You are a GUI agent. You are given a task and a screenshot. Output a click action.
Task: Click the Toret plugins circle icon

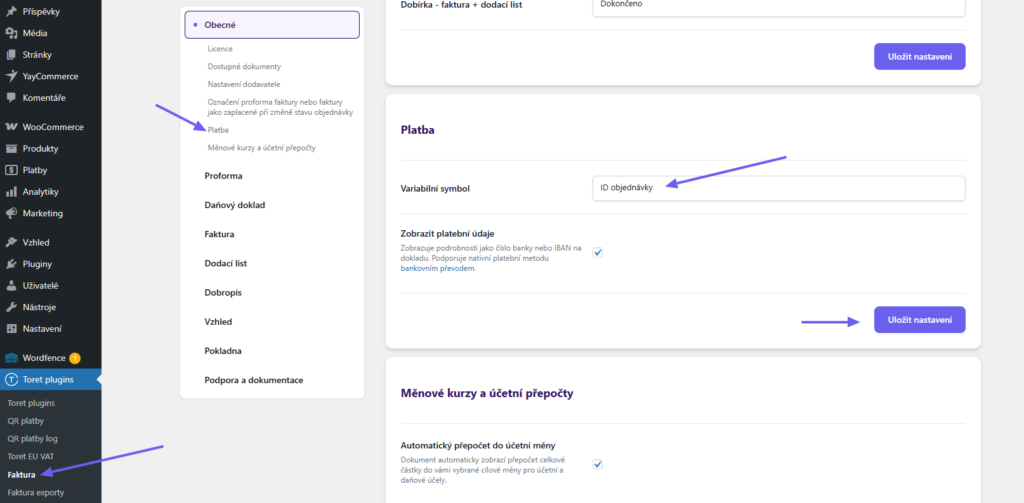click(x=11, y=380)
